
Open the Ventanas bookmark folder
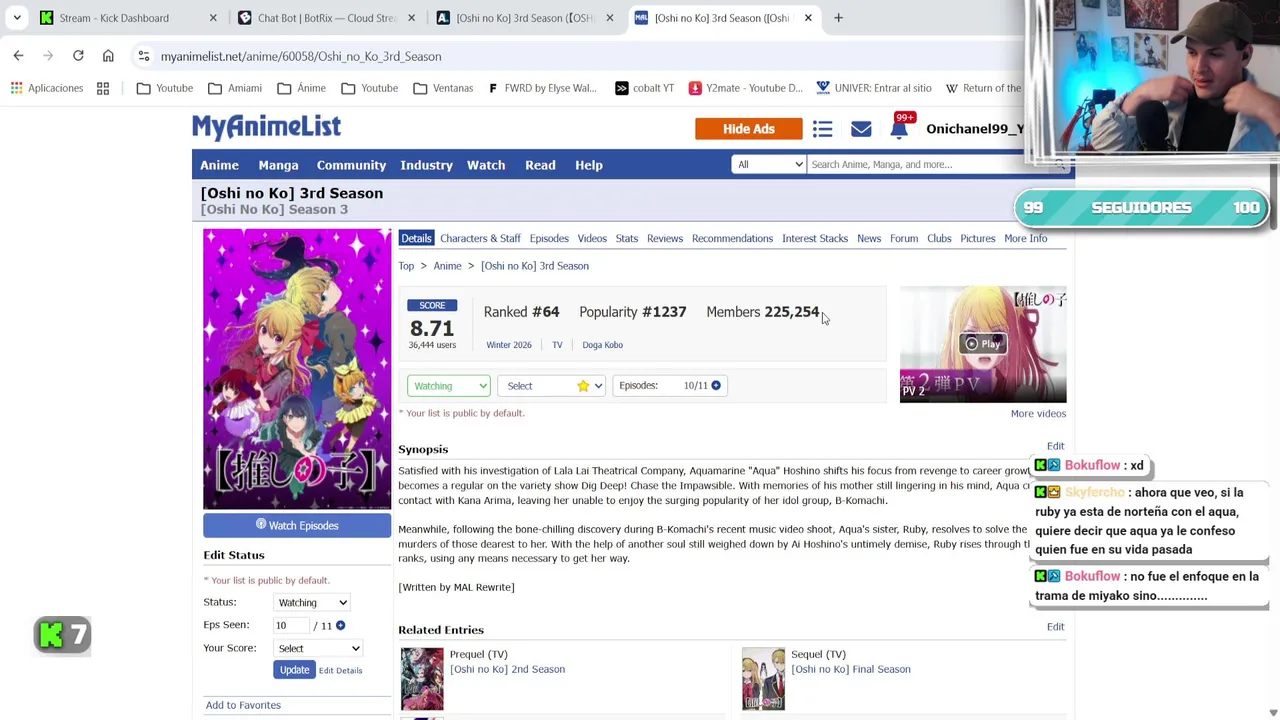tap(443, 88)
